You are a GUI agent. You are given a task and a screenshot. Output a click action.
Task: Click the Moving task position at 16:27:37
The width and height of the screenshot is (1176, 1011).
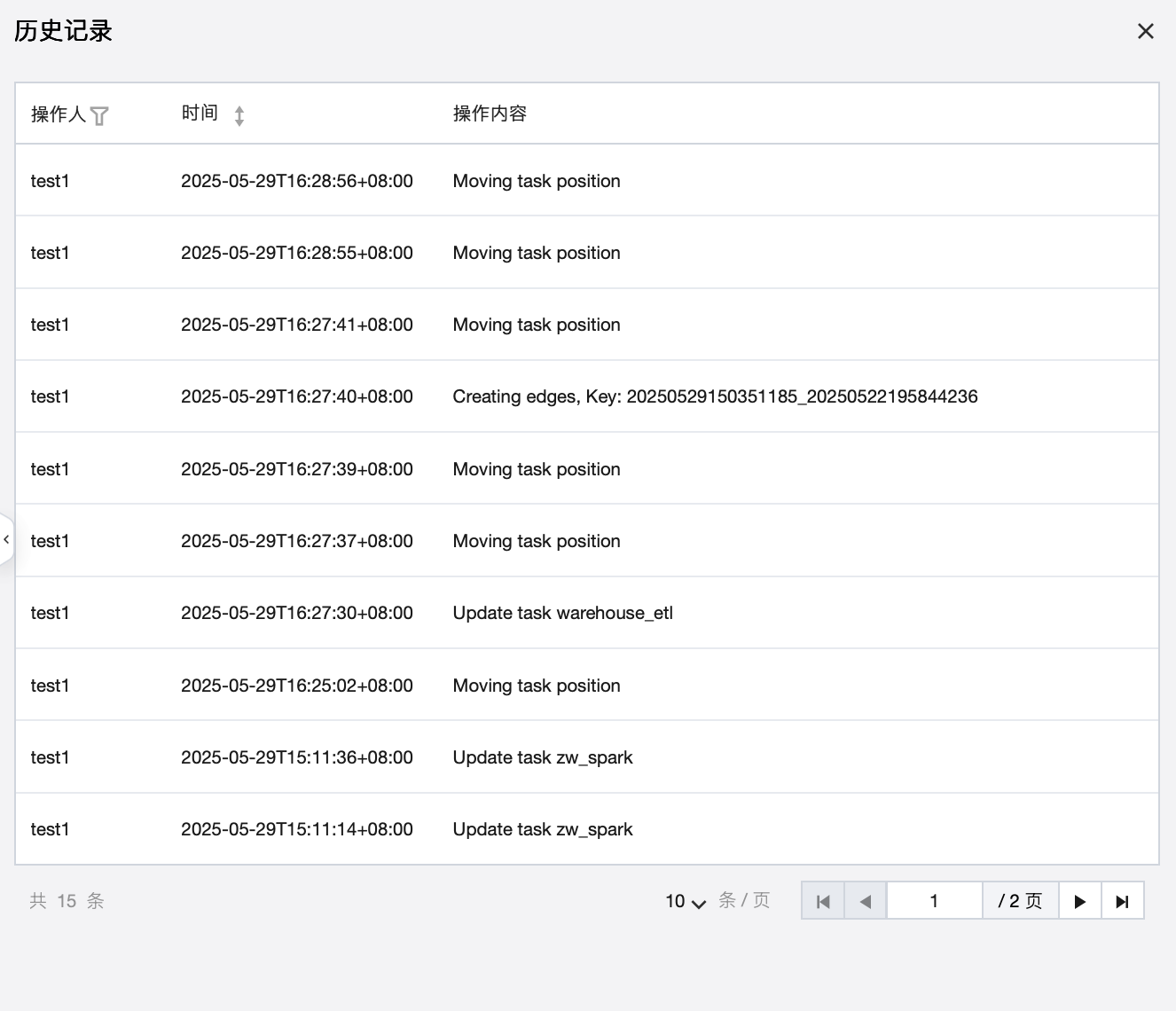[536, 541]
